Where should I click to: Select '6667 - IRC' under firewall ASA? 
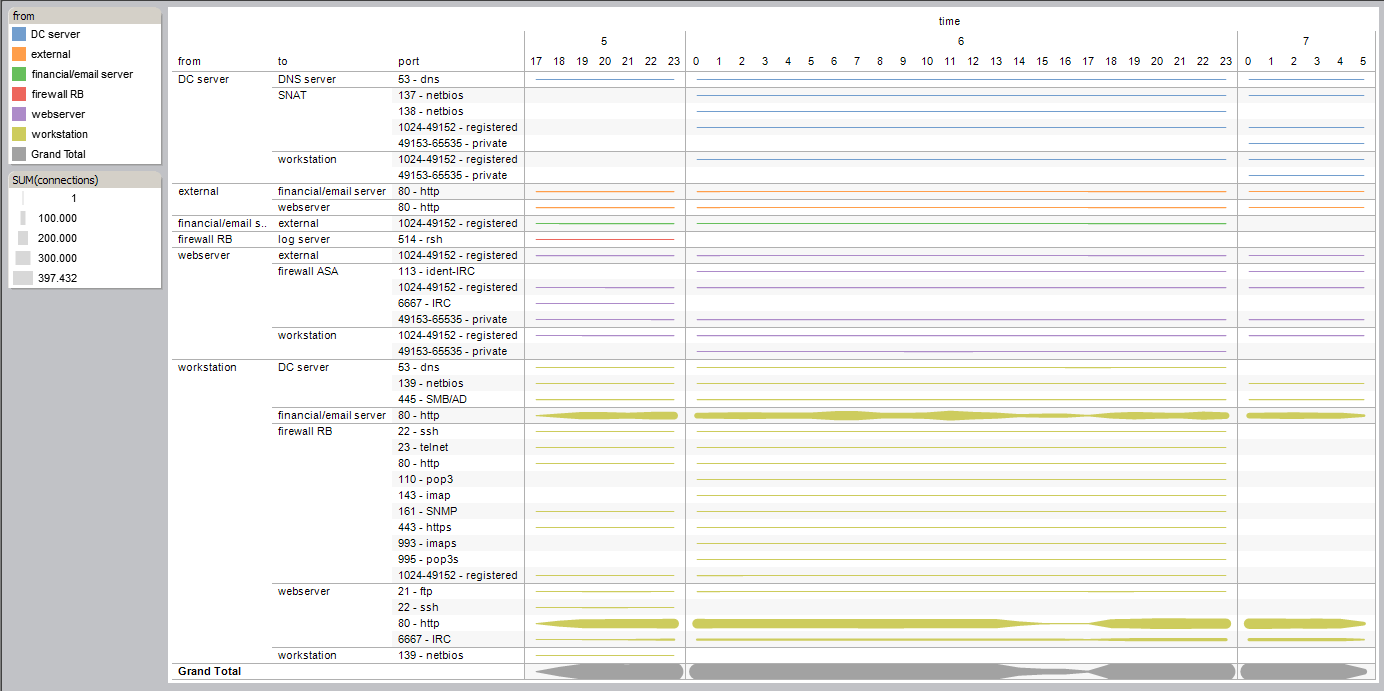tap(424, 303)
